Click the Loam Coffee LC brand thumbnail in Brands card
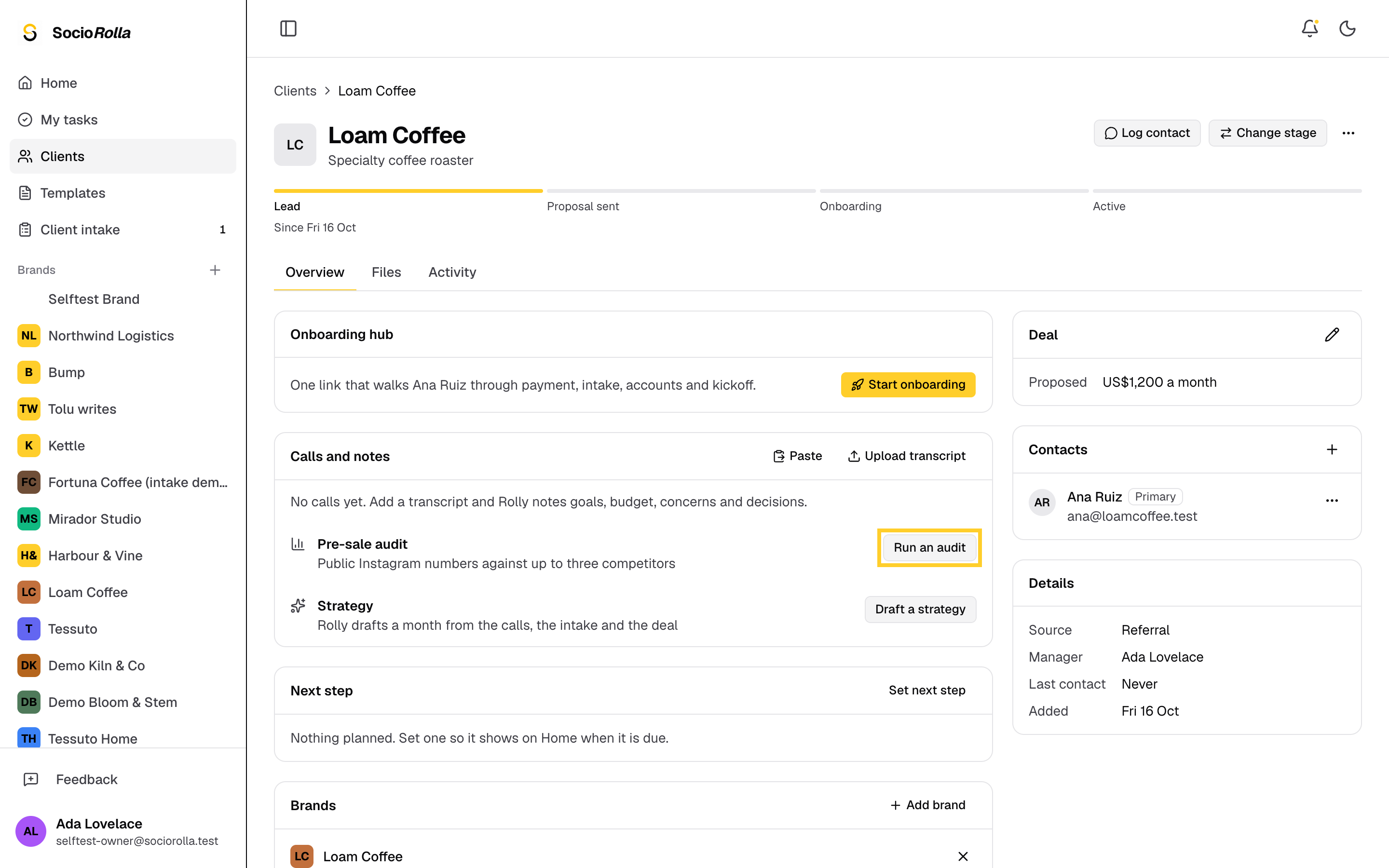This screenshot has height=868, width=1389. 302,856
